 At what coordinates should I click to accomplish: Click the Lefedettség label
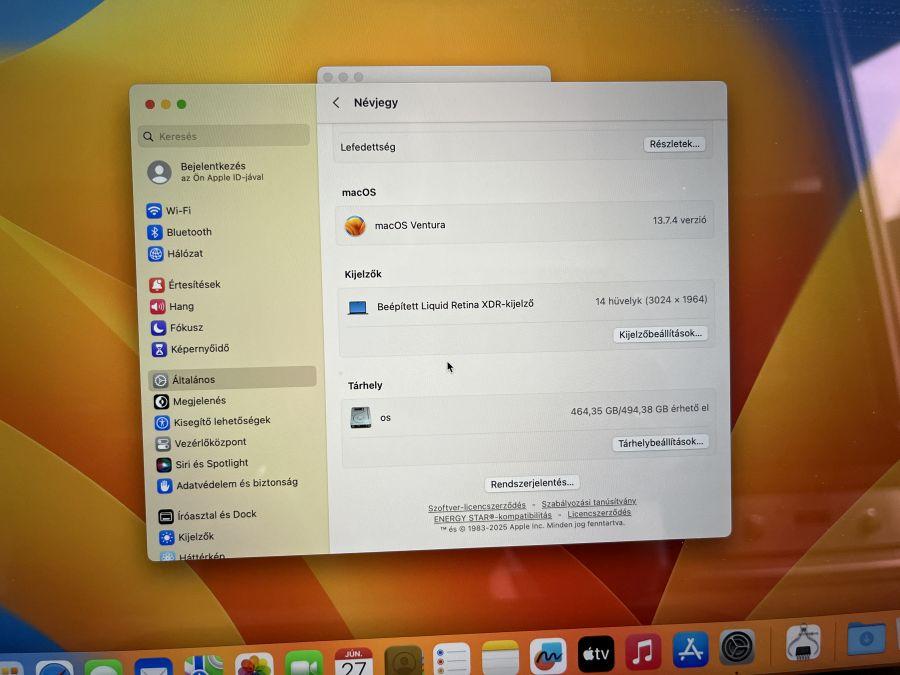pos(368,147)
